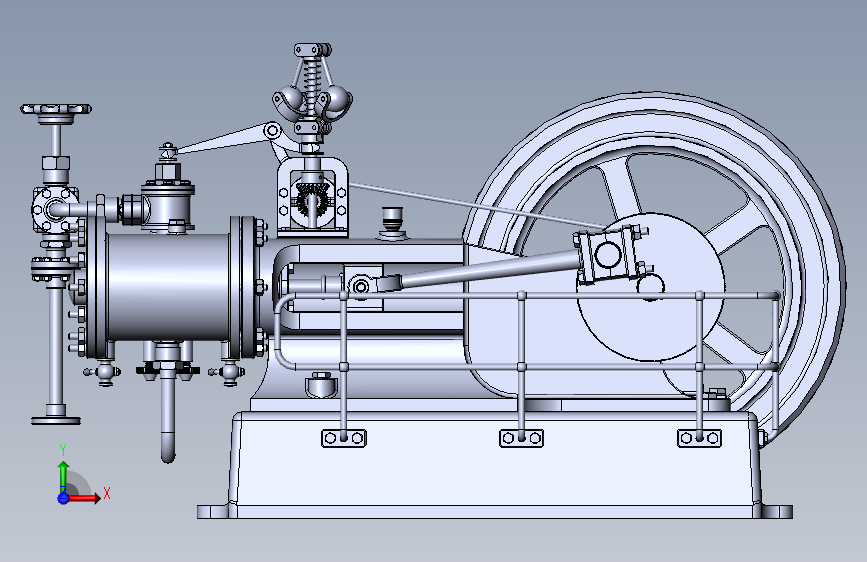Image resolution: width=867 pixels, height=562 pixels.
Task: Select the oil cup on the frame top
Action: 393,223
